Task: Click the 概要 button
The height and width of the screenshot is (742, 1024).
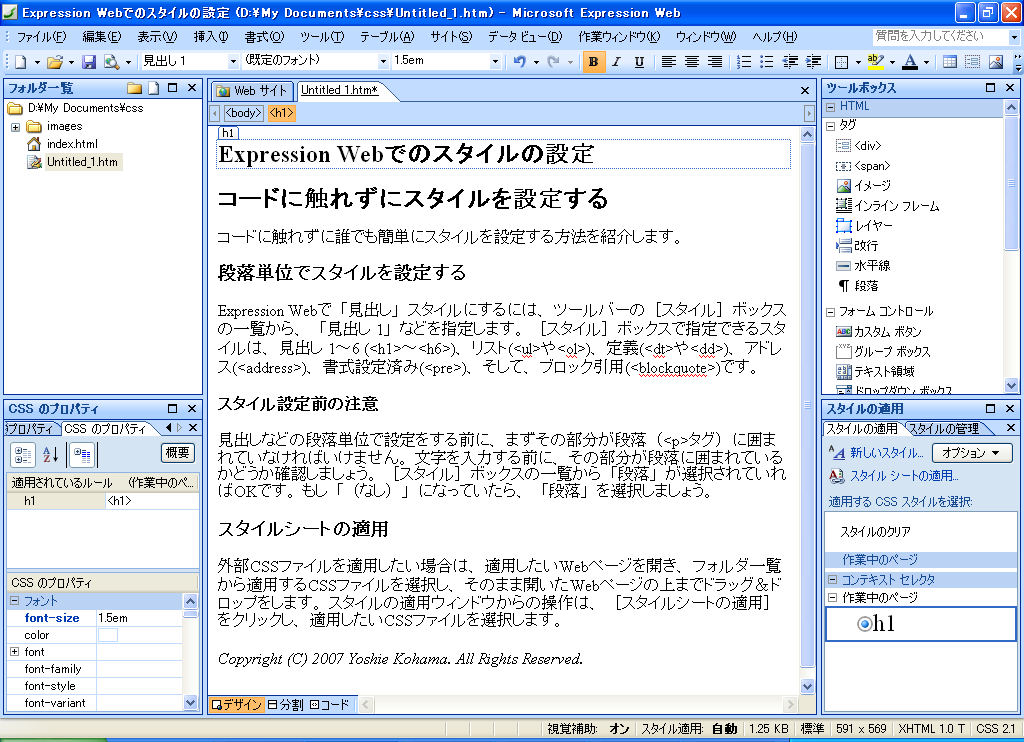Action: pos(178,453)
